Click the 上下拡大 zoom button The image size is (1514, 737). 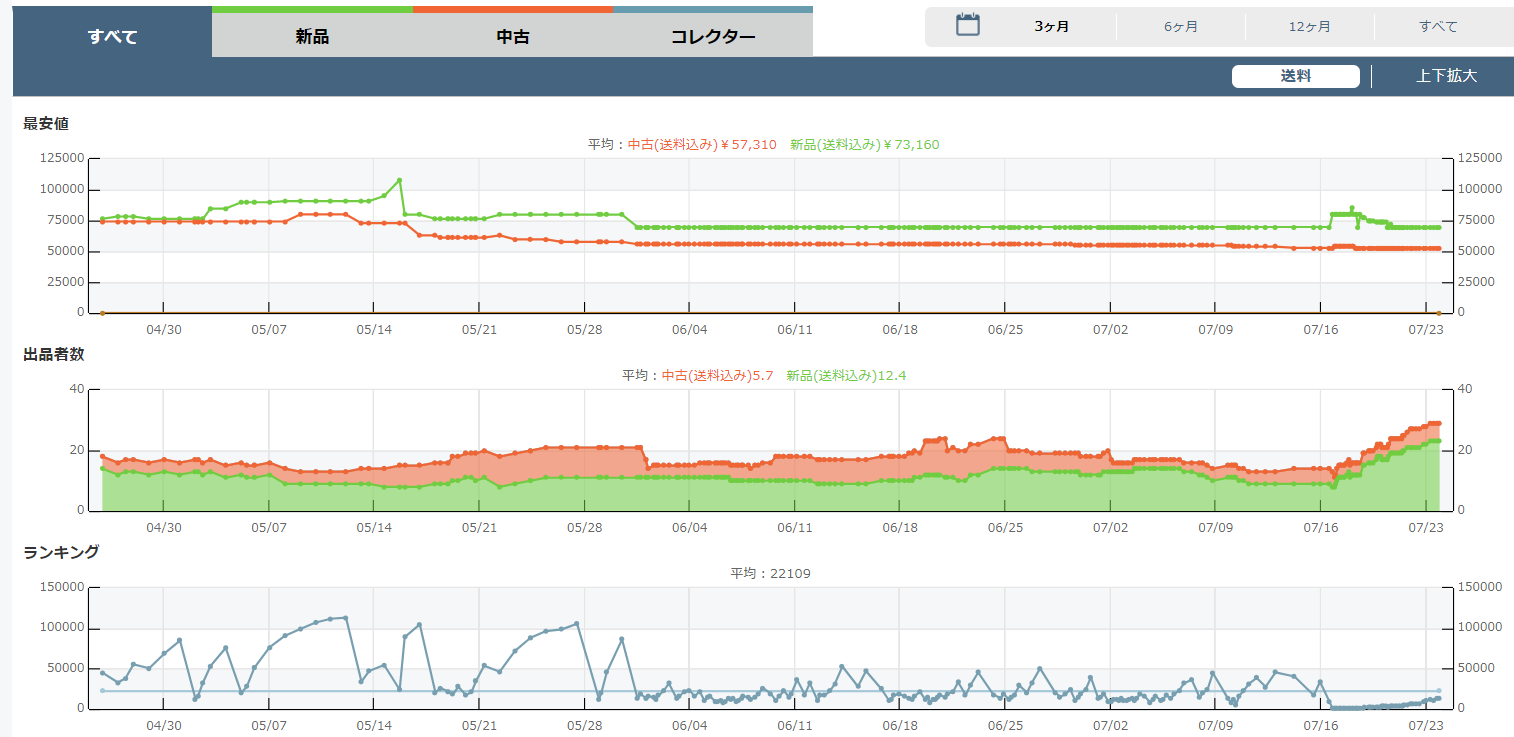1446,76
